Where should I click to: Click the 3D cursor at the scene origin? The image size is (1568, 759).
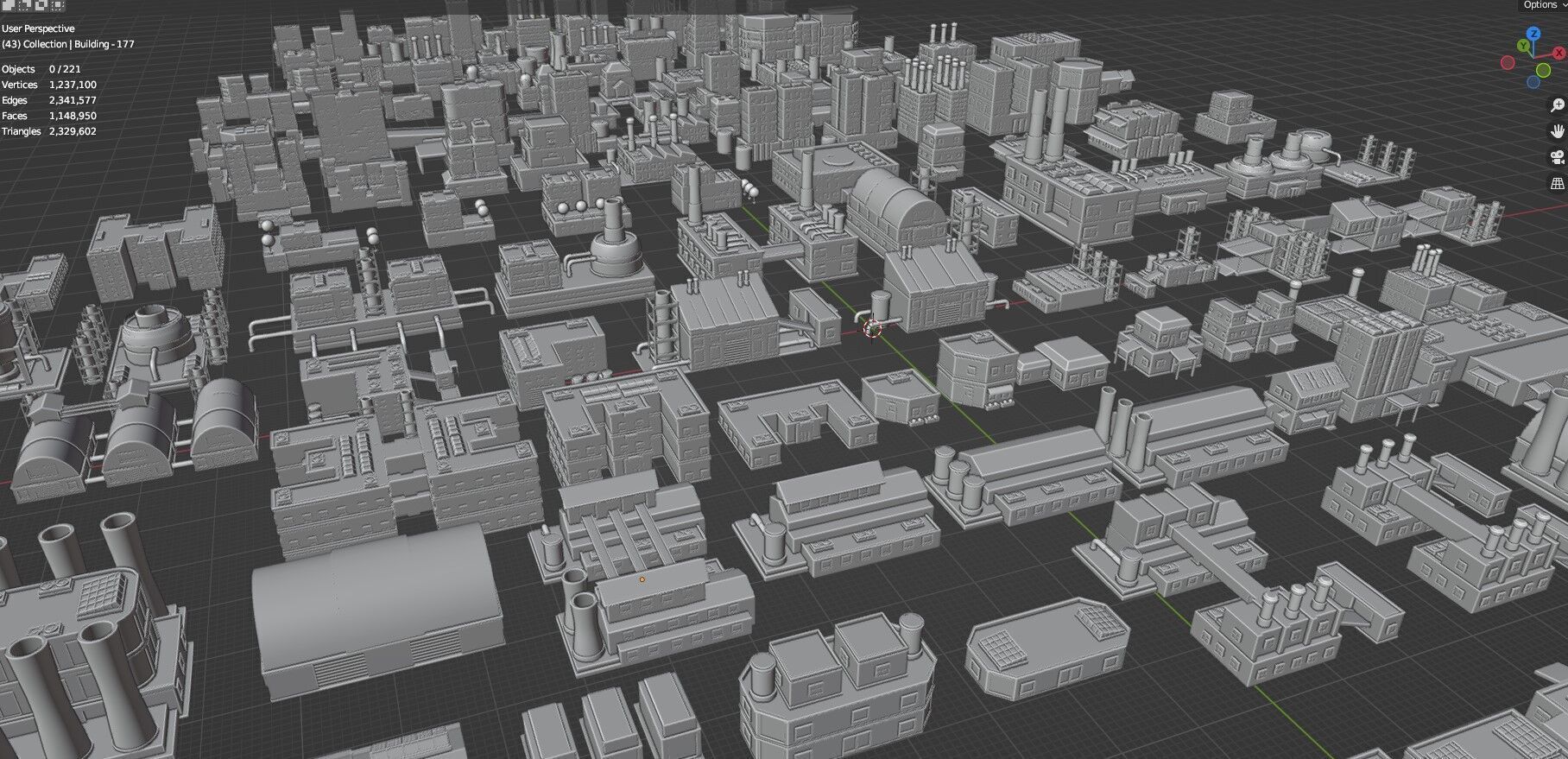click(x=872, y=327)
